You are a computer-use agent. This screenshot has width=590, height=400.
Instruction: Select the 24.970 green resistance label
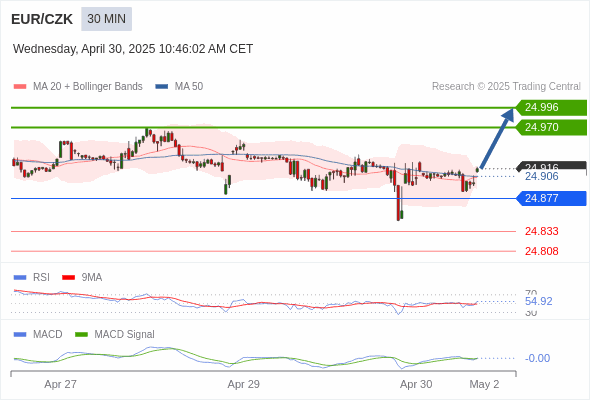point(551,127)
